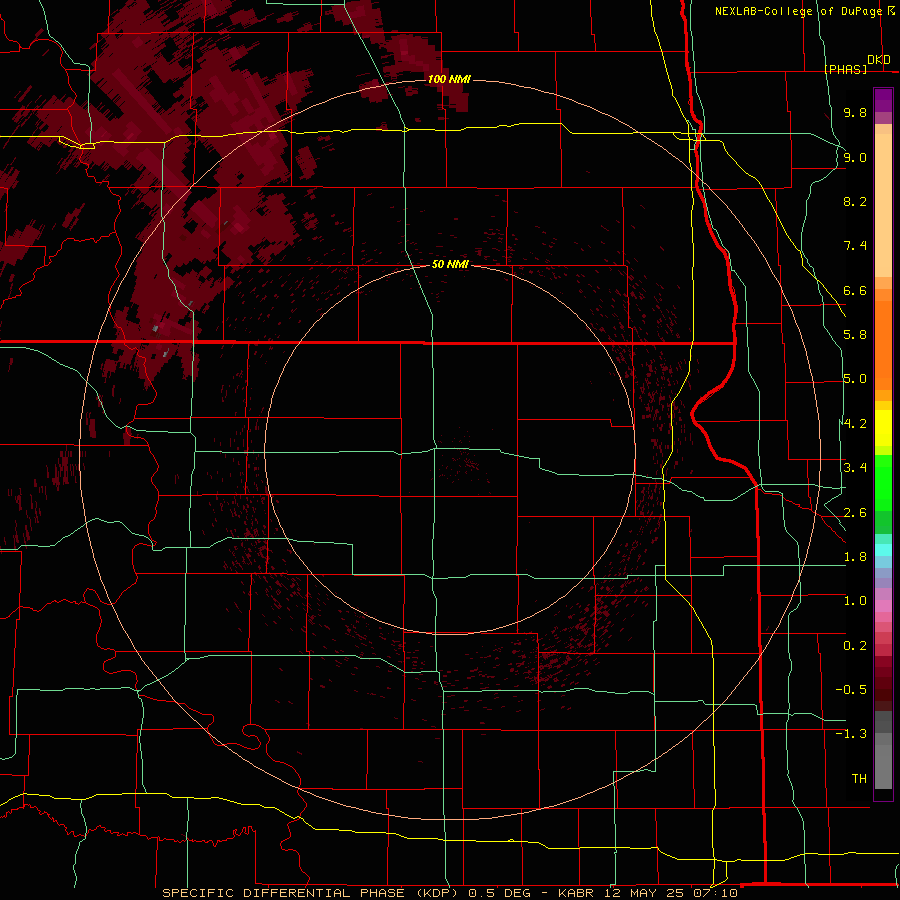Image resolution: width=900 pixels, height=900 pixels.
Task: Click the pink segment of the color bar
Action: pos(883,606)
